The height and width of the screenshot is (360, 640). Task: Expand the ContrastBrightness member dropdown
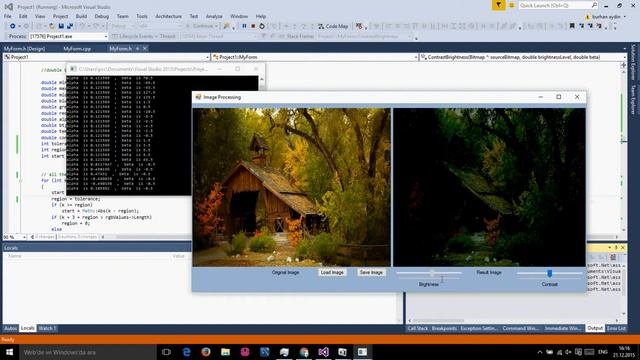624,57
